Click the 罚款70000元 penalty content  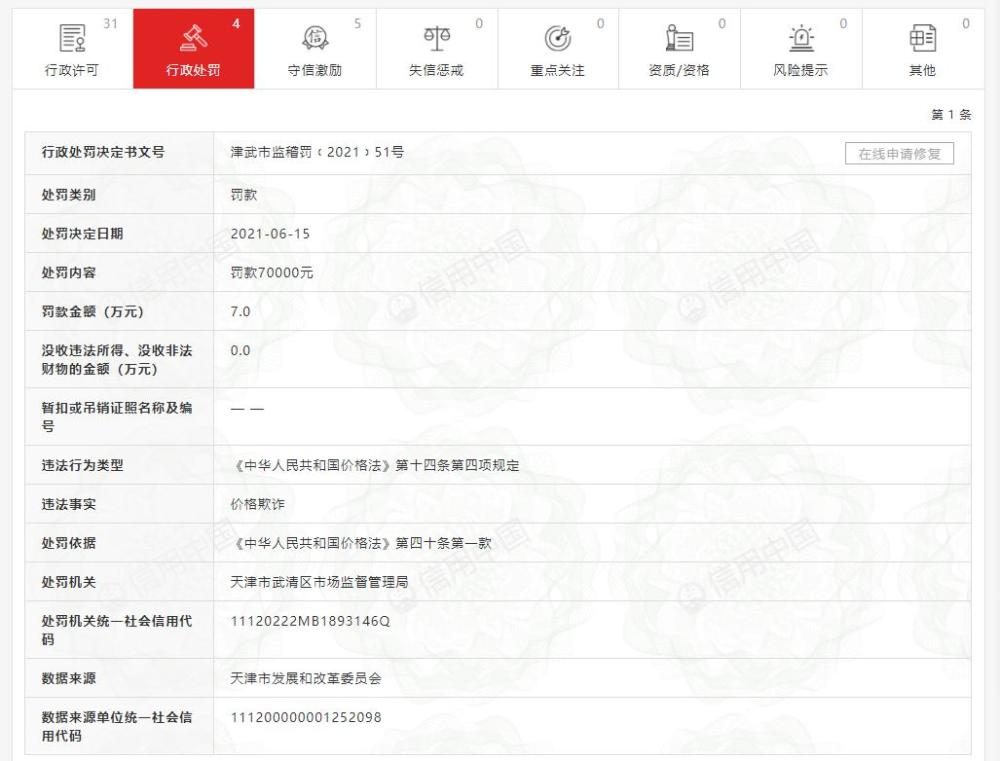[x=272, y=272]
